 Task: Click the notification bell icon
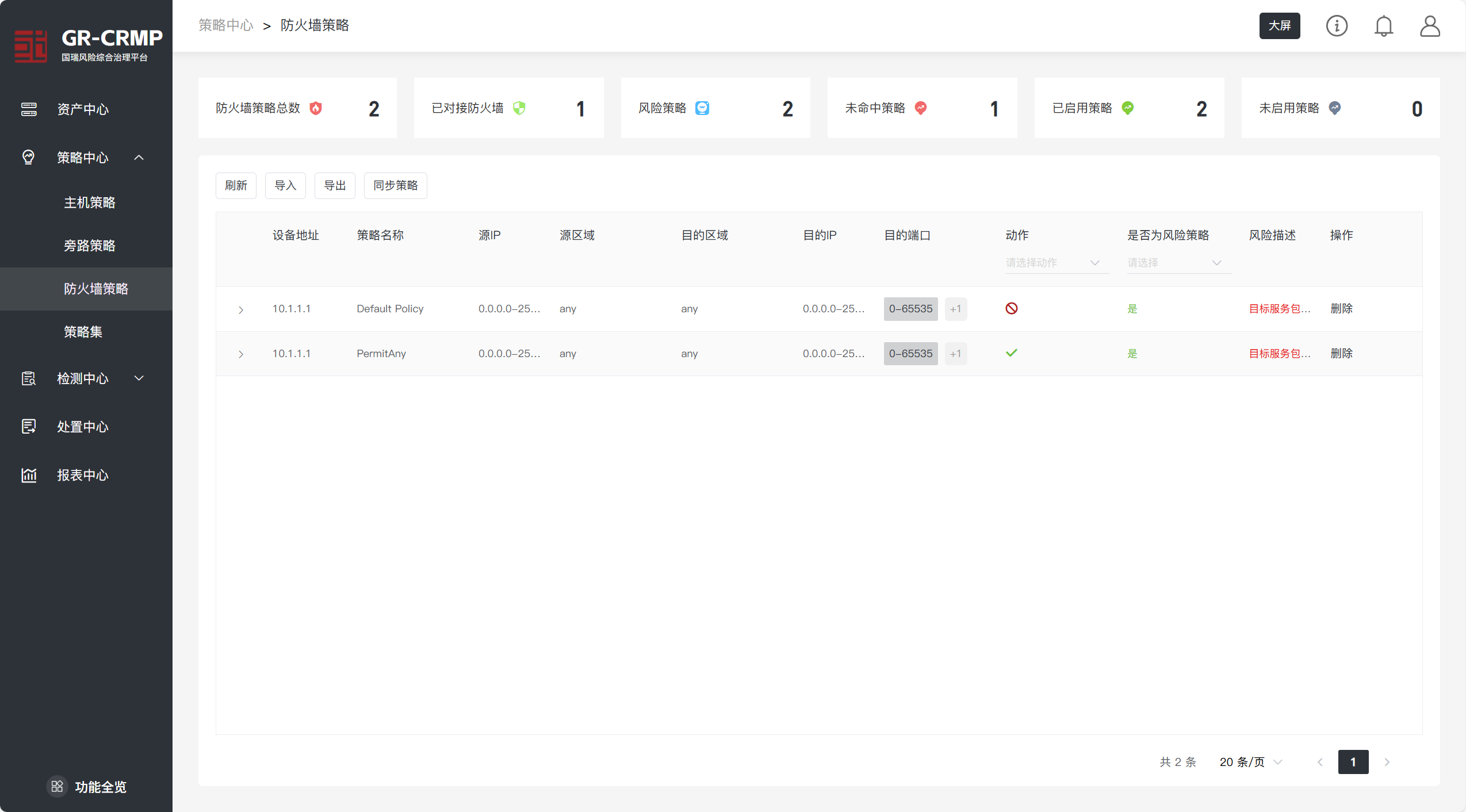[x=1383, y=26]
